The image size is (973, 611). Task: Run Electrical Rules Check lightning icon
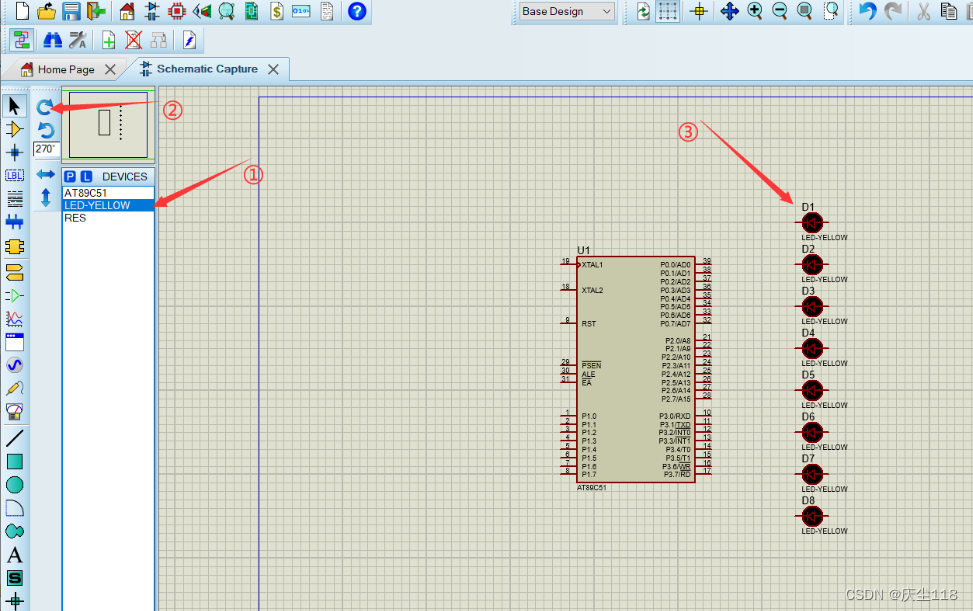pos(189,41)
